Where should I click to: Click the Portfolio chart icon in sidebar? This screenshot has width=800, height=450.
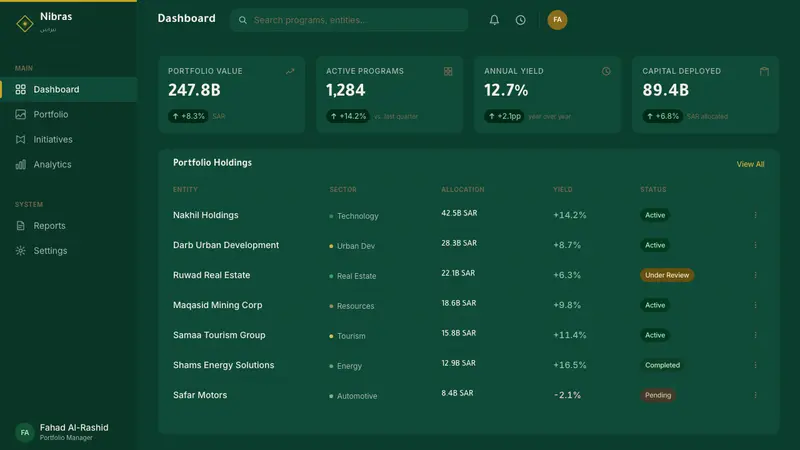[20, 114]
